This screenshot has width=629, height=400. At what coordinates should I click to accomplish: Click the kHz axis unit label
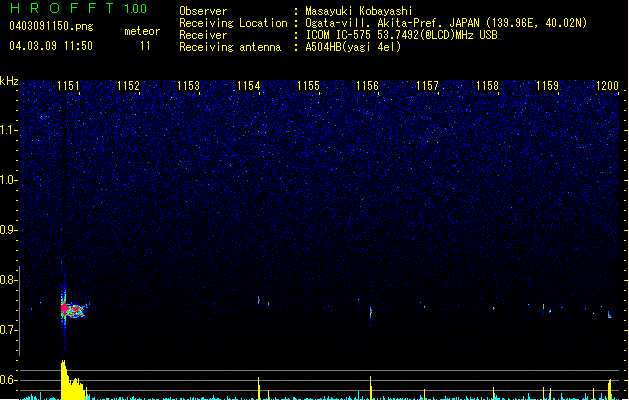click(9, 81)
